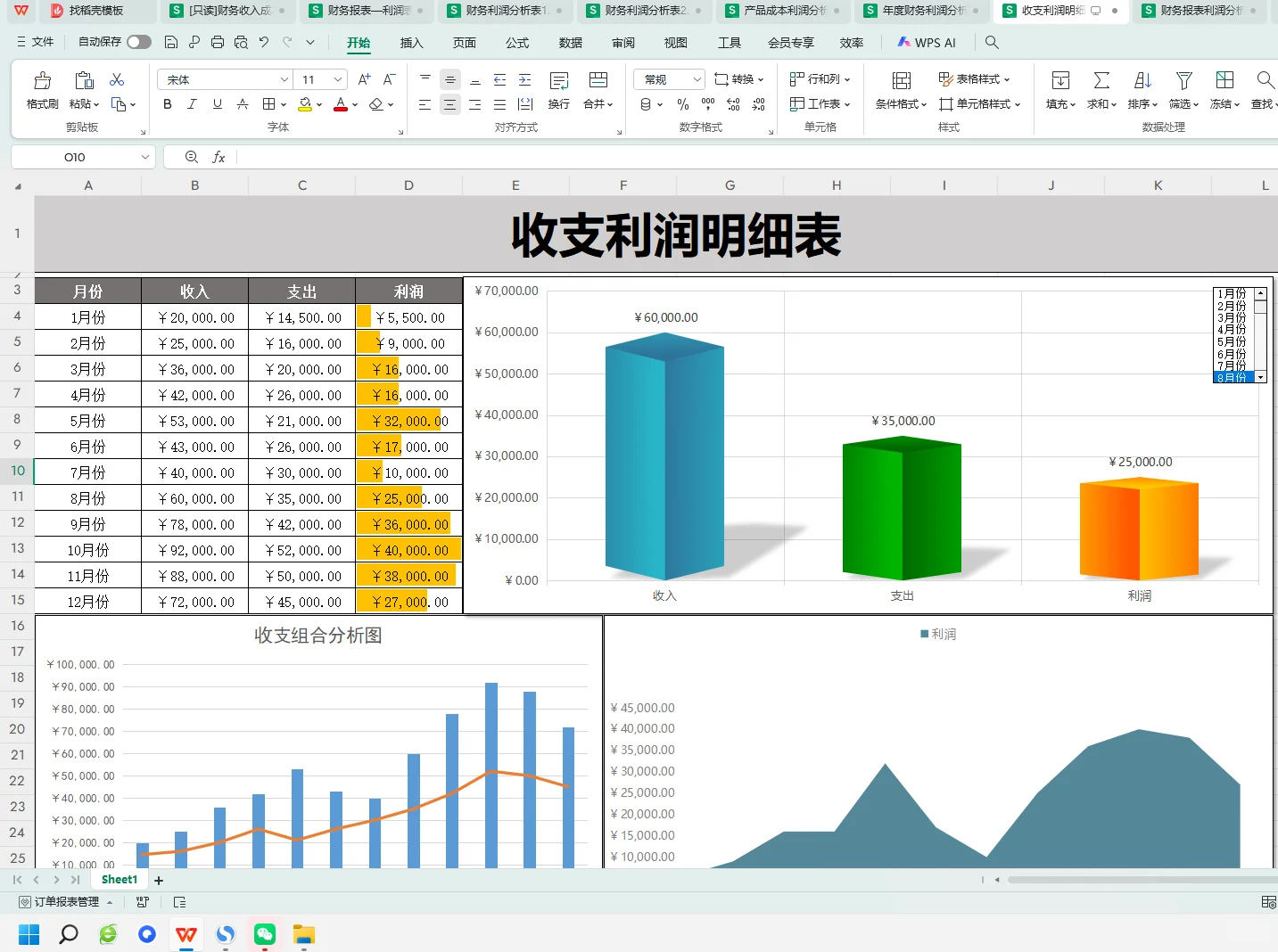Click the Windows taskbar search icon

point(69,934)
